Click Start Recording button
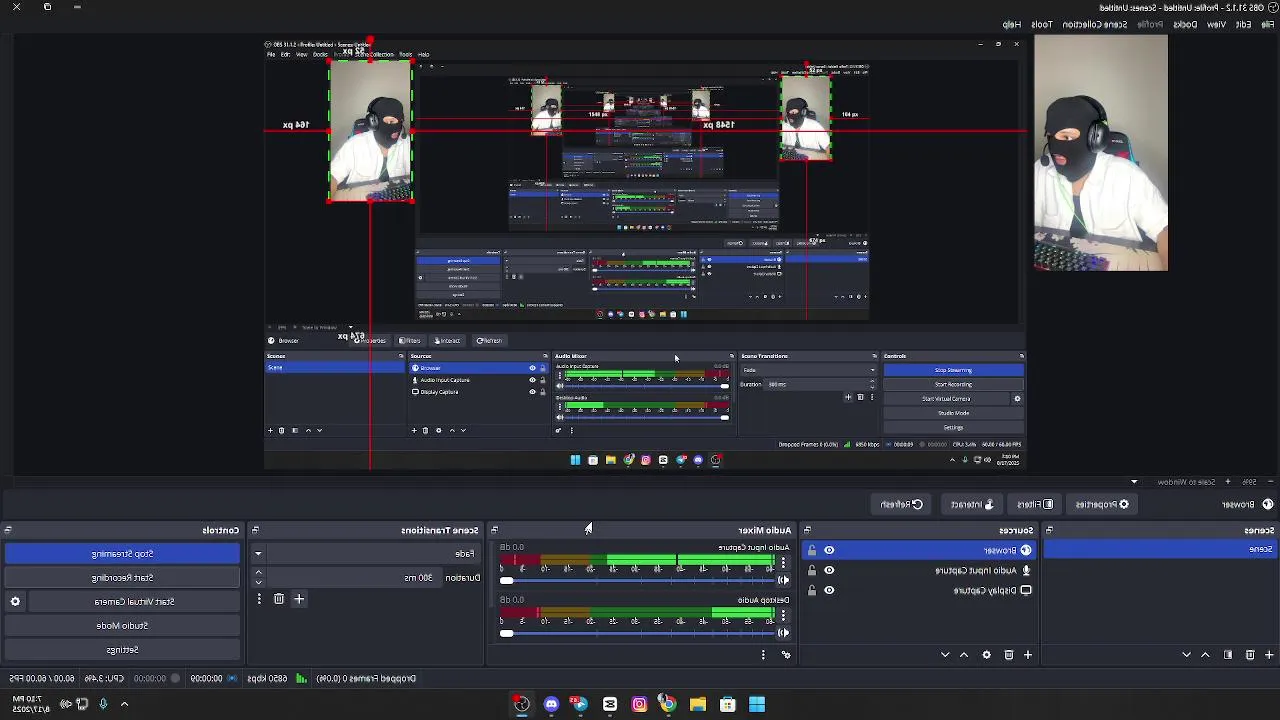1280x720 pixels. [122, 578]
